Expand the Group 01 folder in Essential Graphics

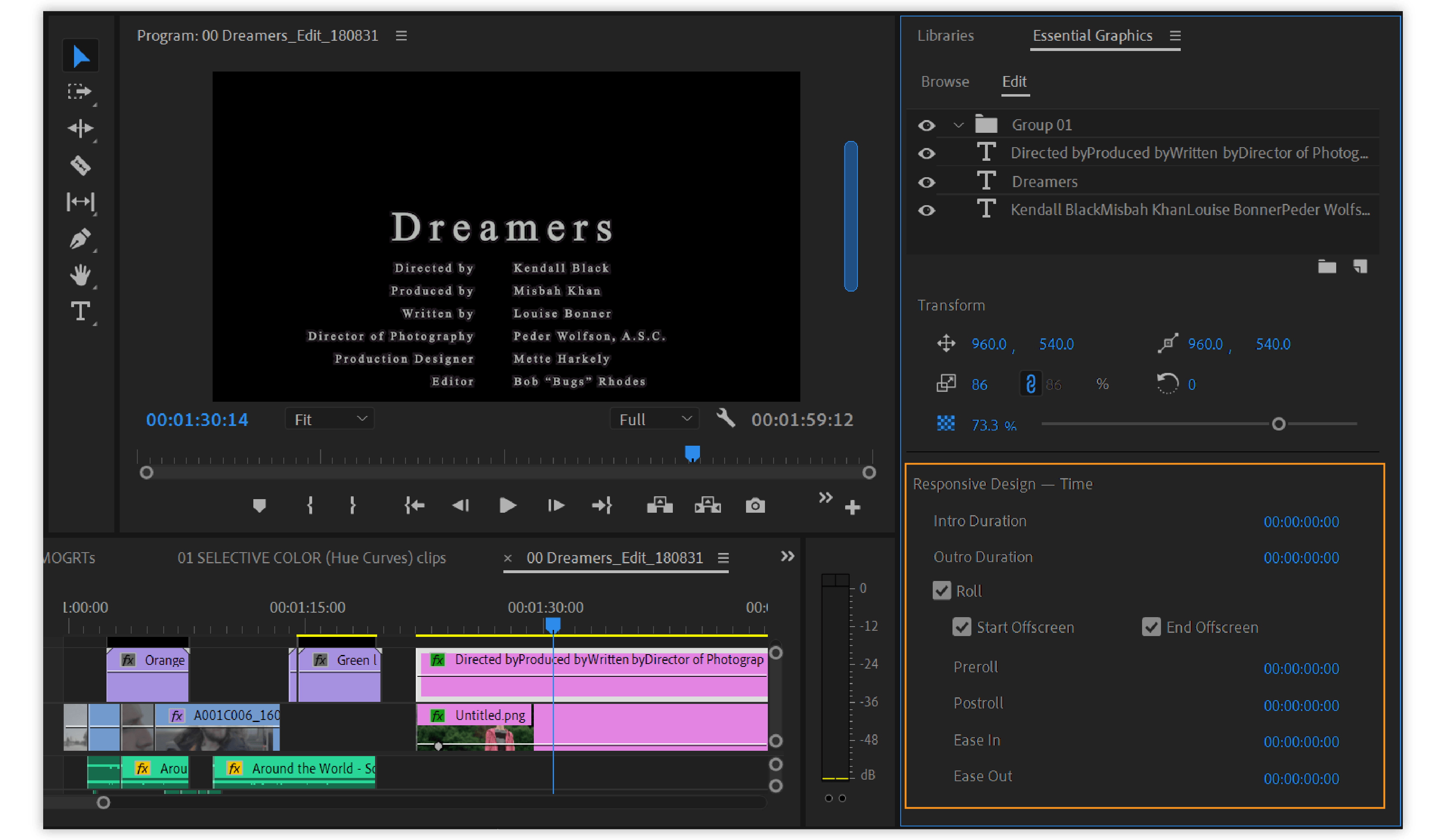point(956,125)
